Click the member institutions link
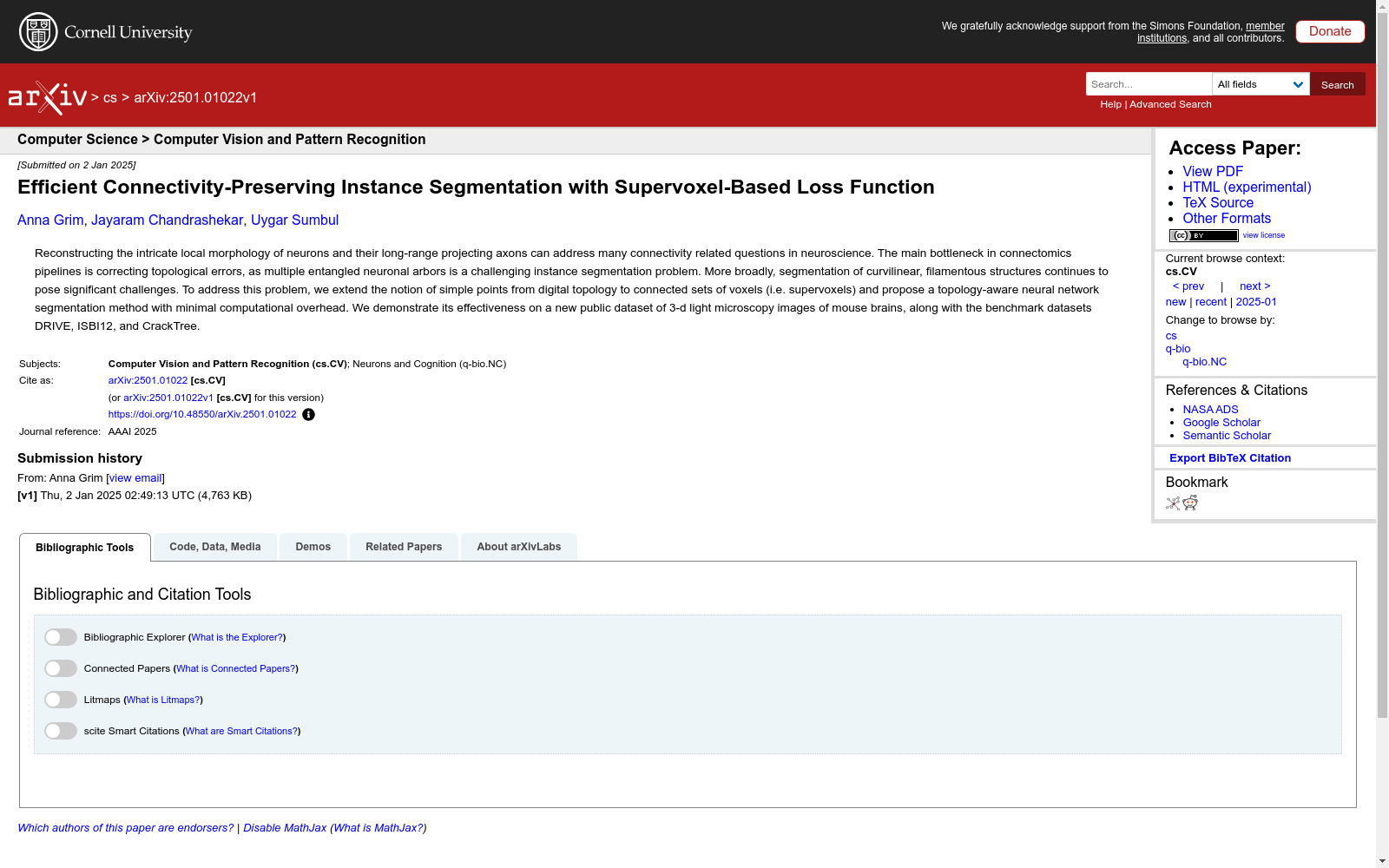 tap(1211, 32)
